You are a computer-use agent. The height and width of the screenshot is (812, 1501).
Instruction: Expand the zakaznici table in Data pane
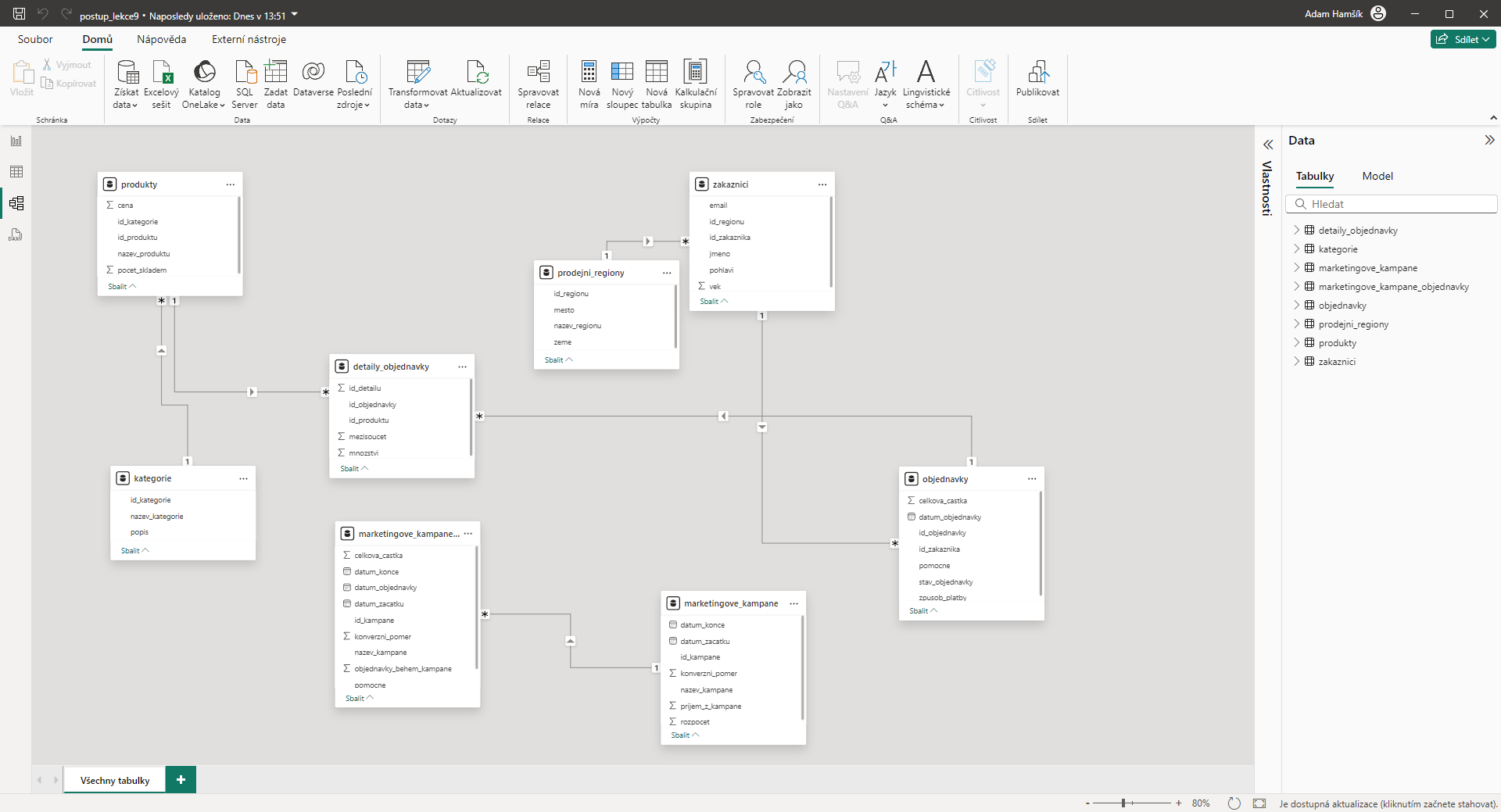[1296, 361]
